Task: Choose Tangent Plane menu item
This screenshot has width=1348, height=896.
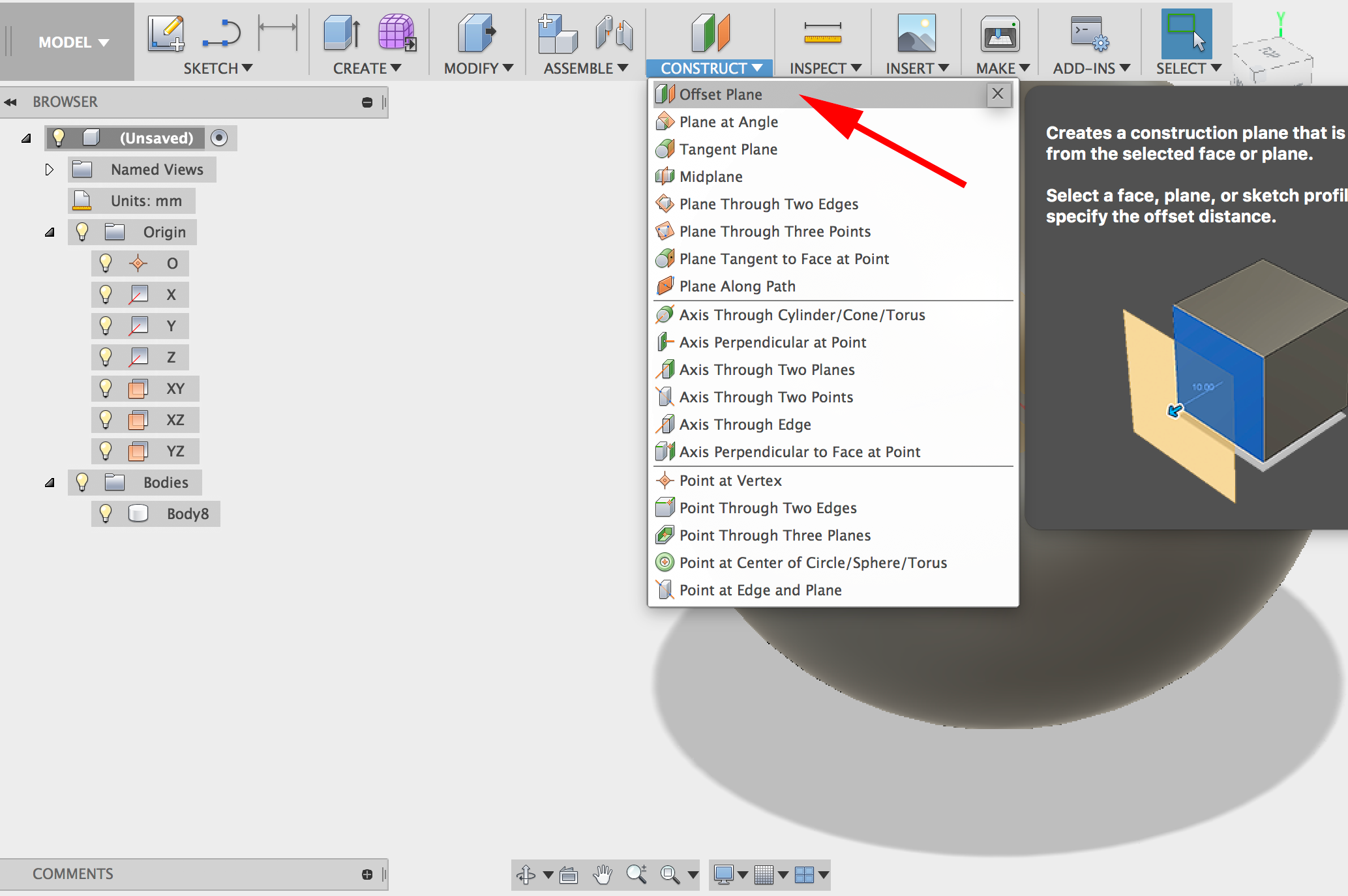Action: click(x=833, y=149)
